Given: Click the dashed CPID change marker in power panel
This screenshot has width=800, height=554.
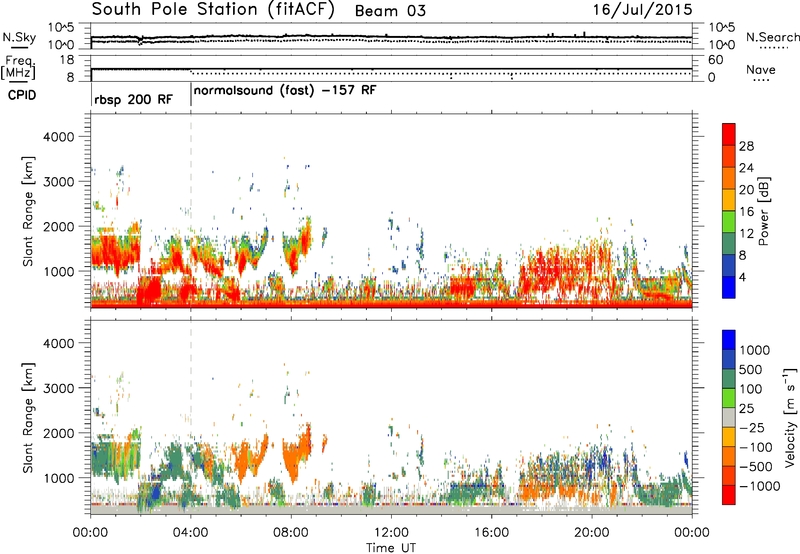Looking at the screenshot, I should click(x=191, y=210).
